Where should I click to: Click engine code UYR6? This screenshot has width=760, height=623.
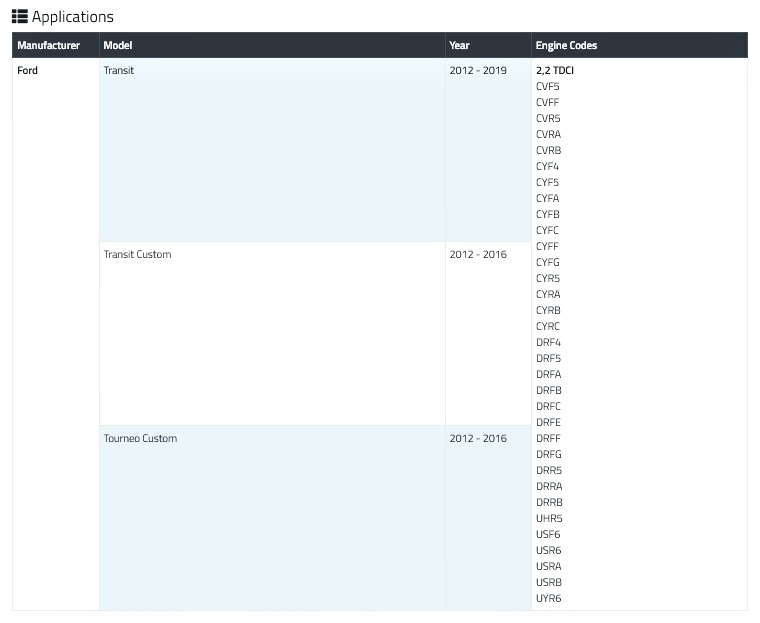549,598
